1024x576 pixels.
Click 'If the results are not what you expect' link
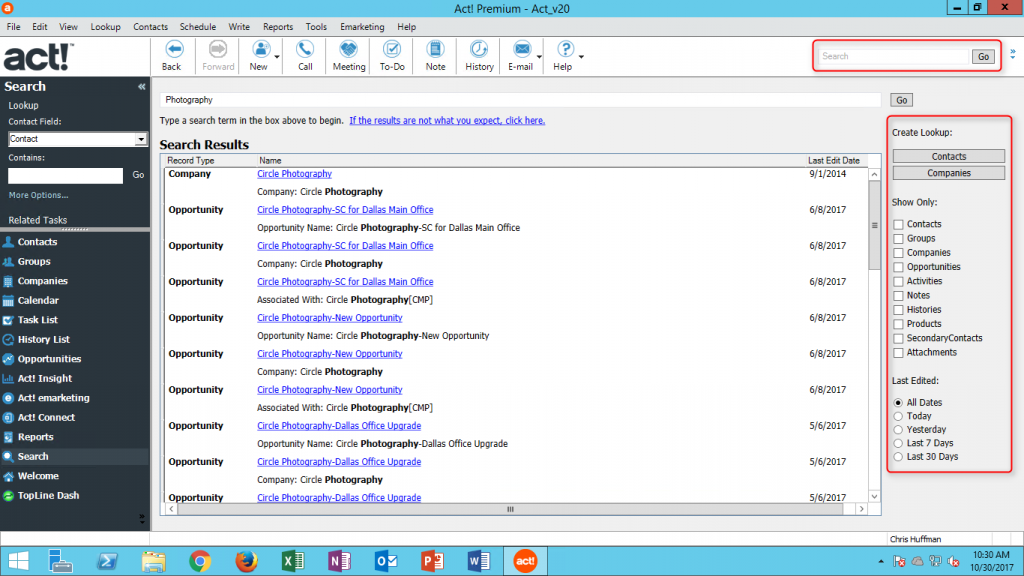click(447, 120)
